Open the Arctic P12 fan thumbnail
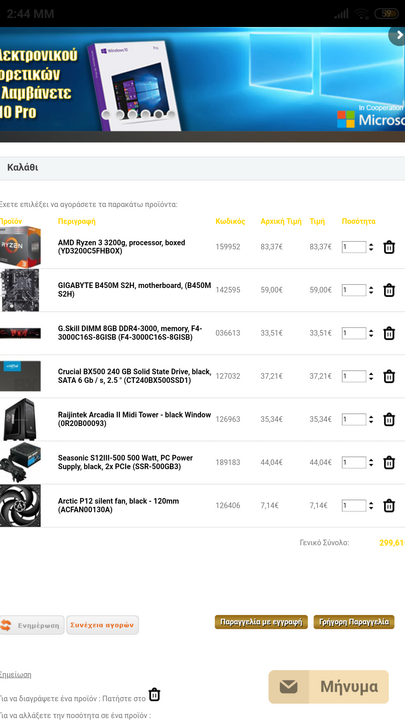 (20, 506)
